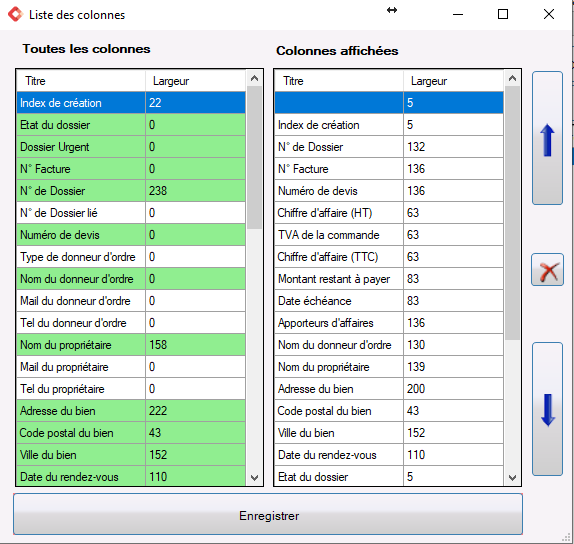Select 'TVA de la commande' in displayed columns
The image size is (574, 544).
point(389,235)
